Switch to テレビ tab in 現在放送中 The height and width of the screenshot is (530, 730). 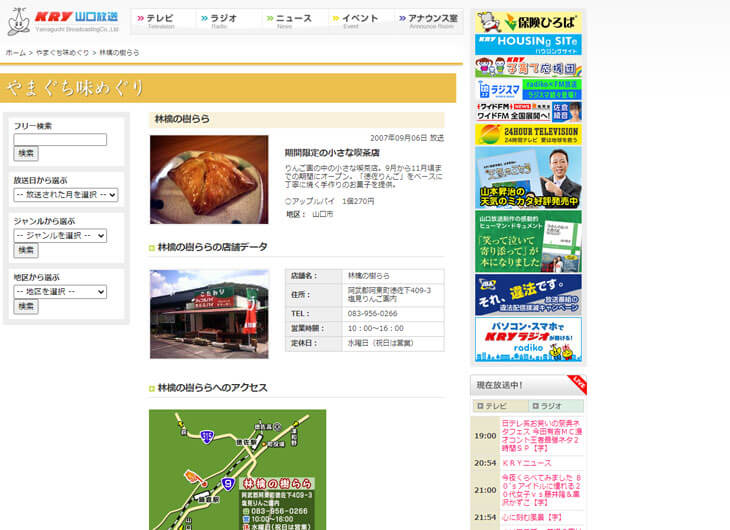(x=500, y=406)
